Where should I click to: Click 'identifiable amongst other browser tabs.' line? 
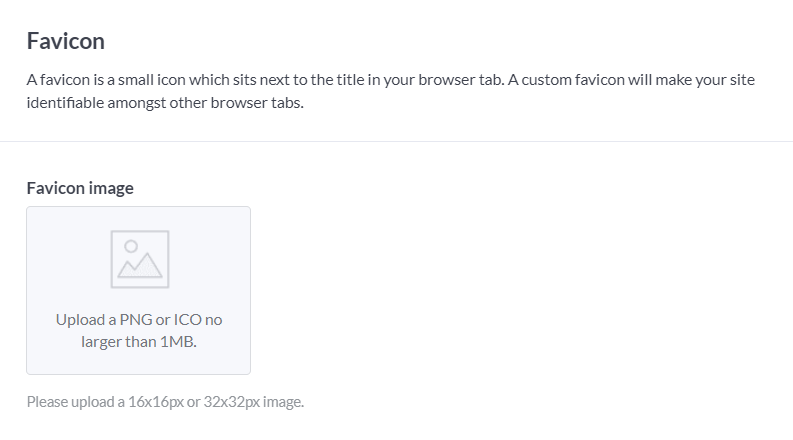click(x=165, y=103)
